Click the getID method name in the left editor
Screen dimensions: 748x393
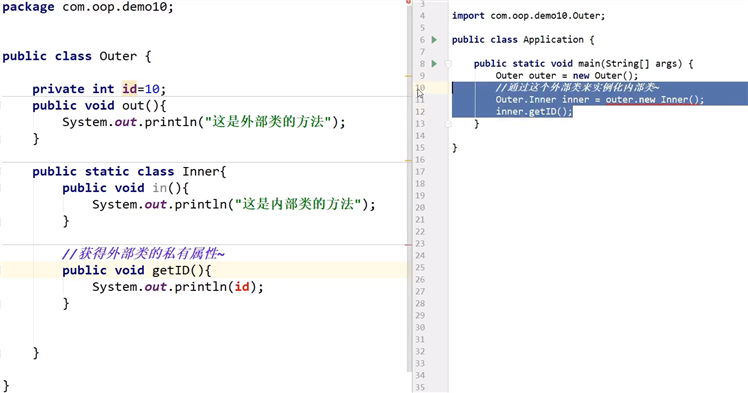(171, 270)
